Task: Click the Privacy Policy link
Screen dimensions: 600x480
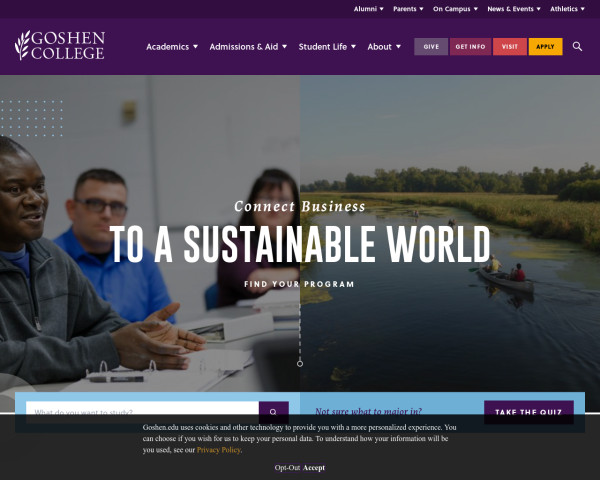Action: tap(218, 450)
